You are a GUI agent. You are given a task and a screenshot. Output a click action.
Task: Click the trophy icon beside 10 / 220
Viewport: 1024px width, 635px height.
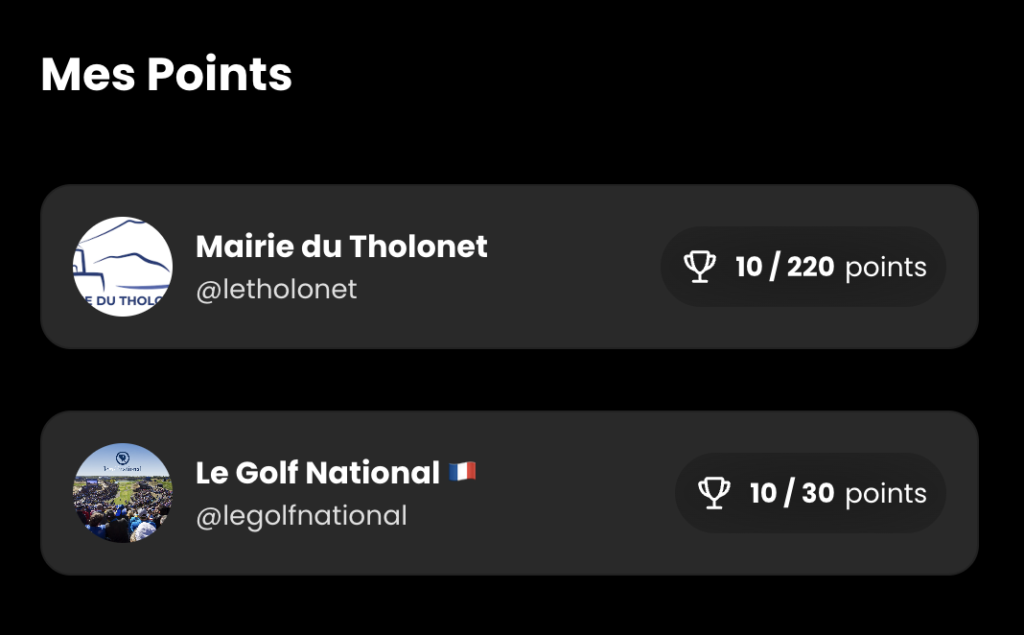click(699, 267)
